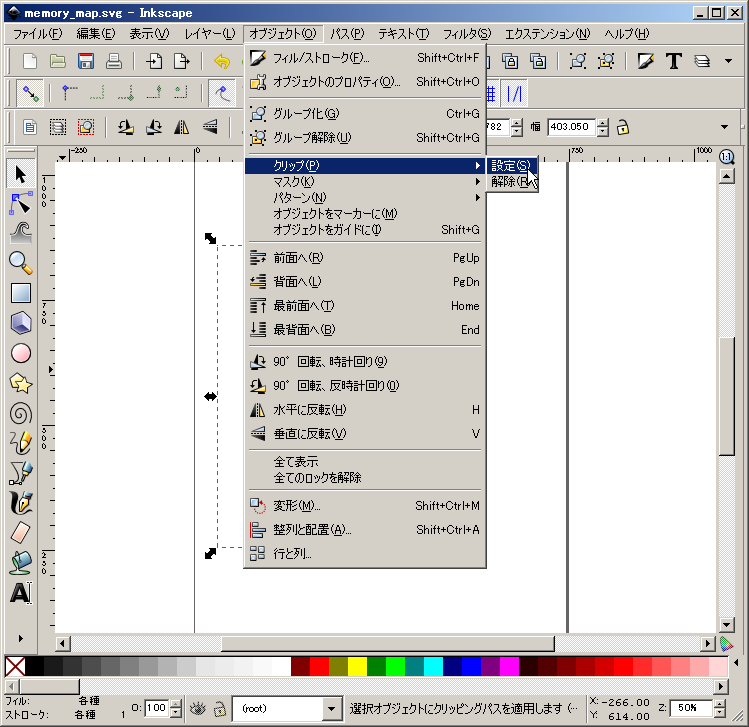749x727 pixels.
Task: Click the Export icon
Action: point(182,61)
